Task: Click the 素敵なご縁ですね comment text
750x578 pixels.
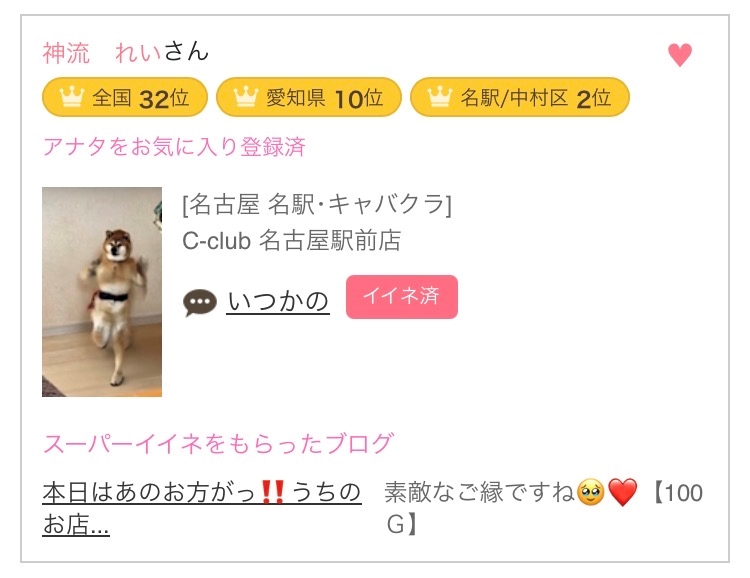Action: (x=479, y=492)
